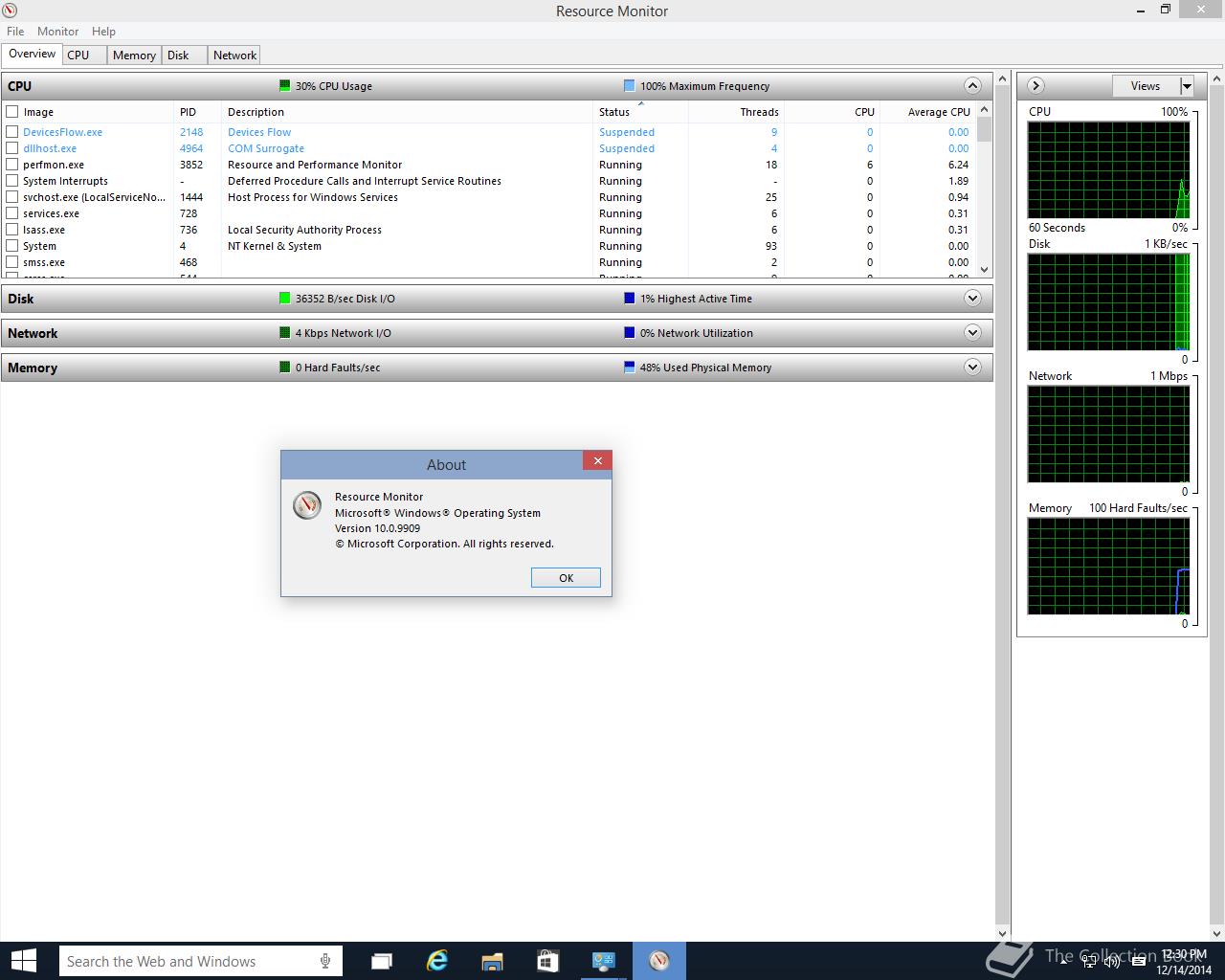
Task: Click OK in the About dialog
Action: pos(566,578)
